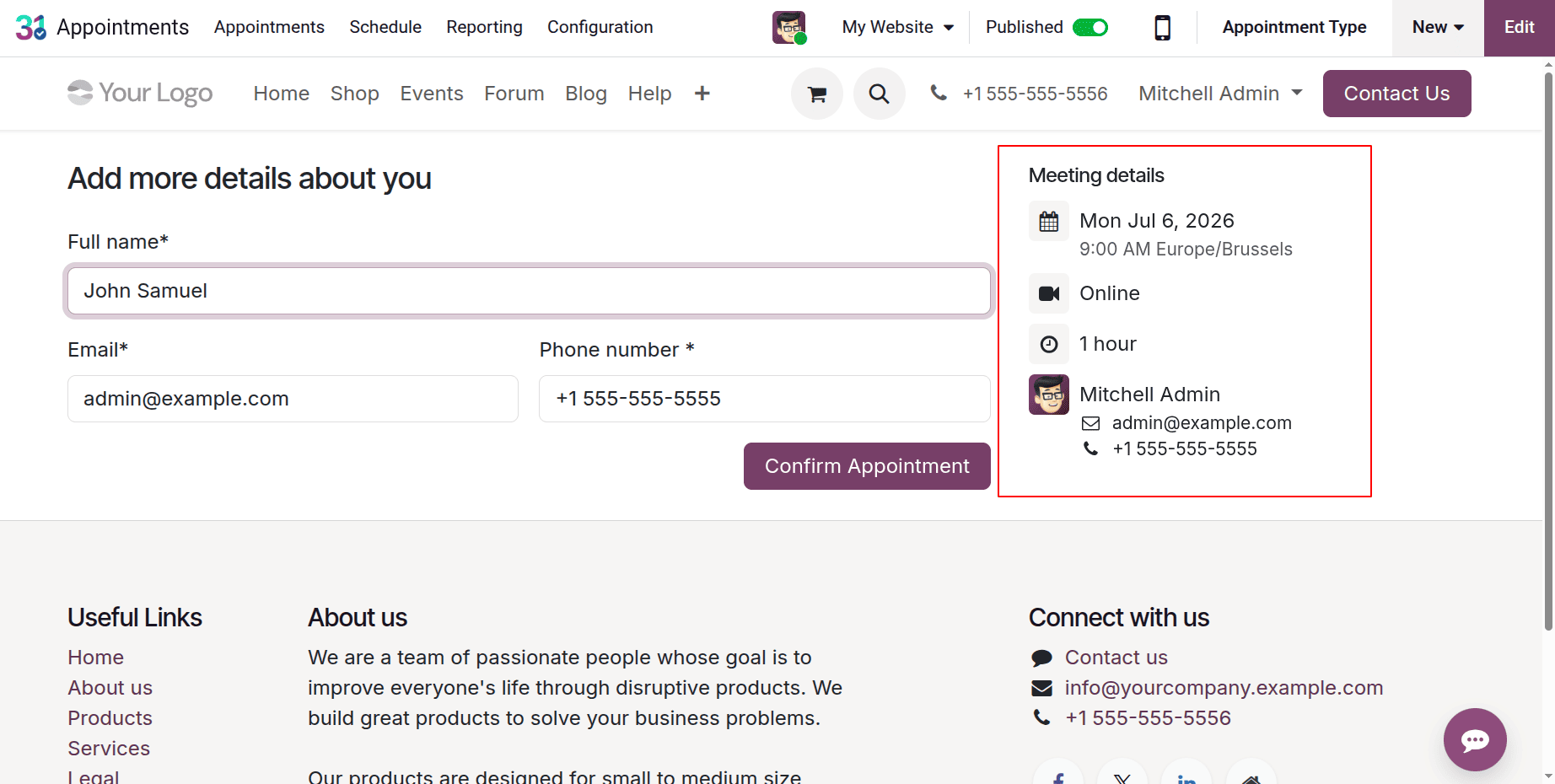Expand the My Website dropdown
Screen dimensions: 1555x784
pyautogui.click(x=898, y=27)
